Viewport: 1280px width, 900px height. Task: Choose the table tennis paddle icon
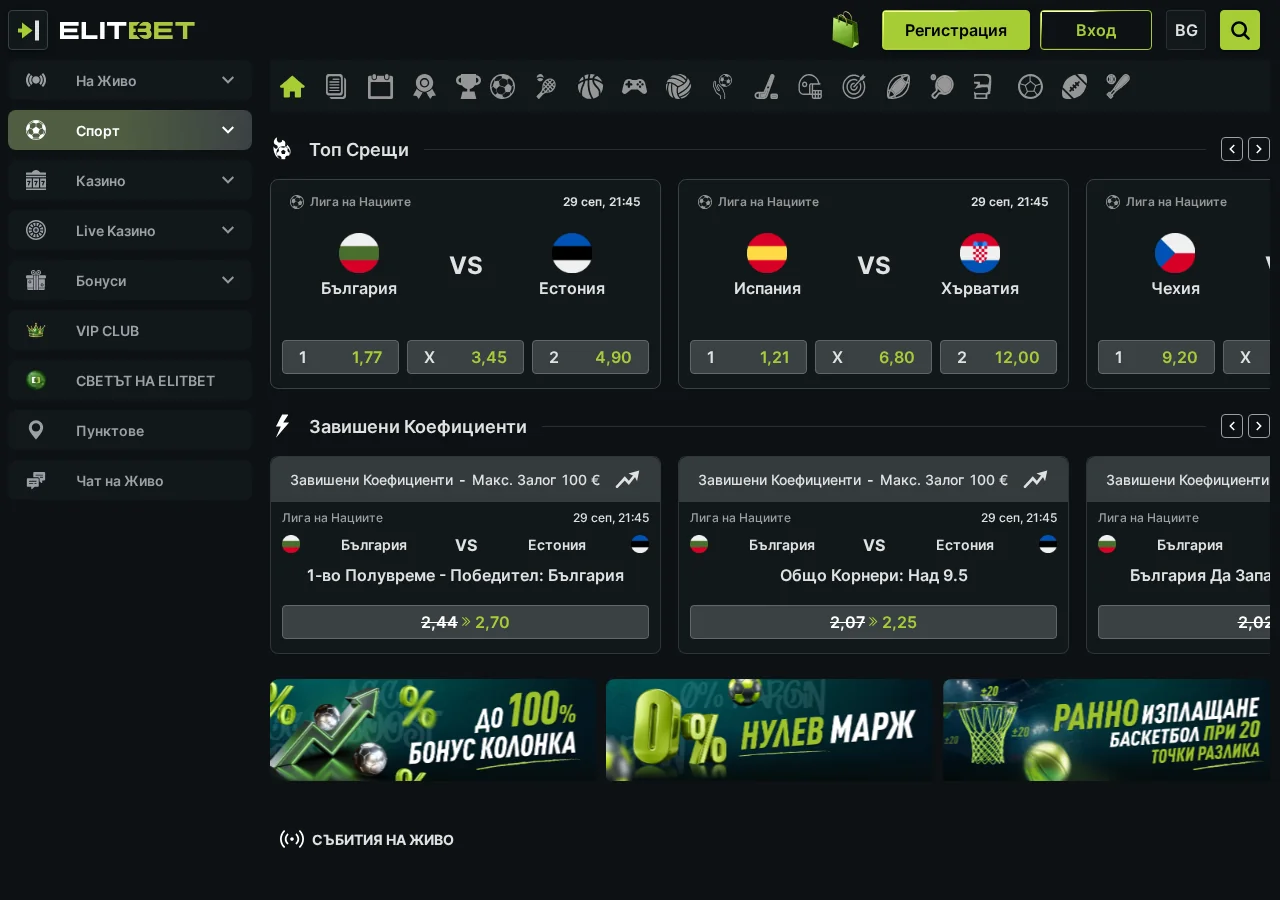point(941,87)
